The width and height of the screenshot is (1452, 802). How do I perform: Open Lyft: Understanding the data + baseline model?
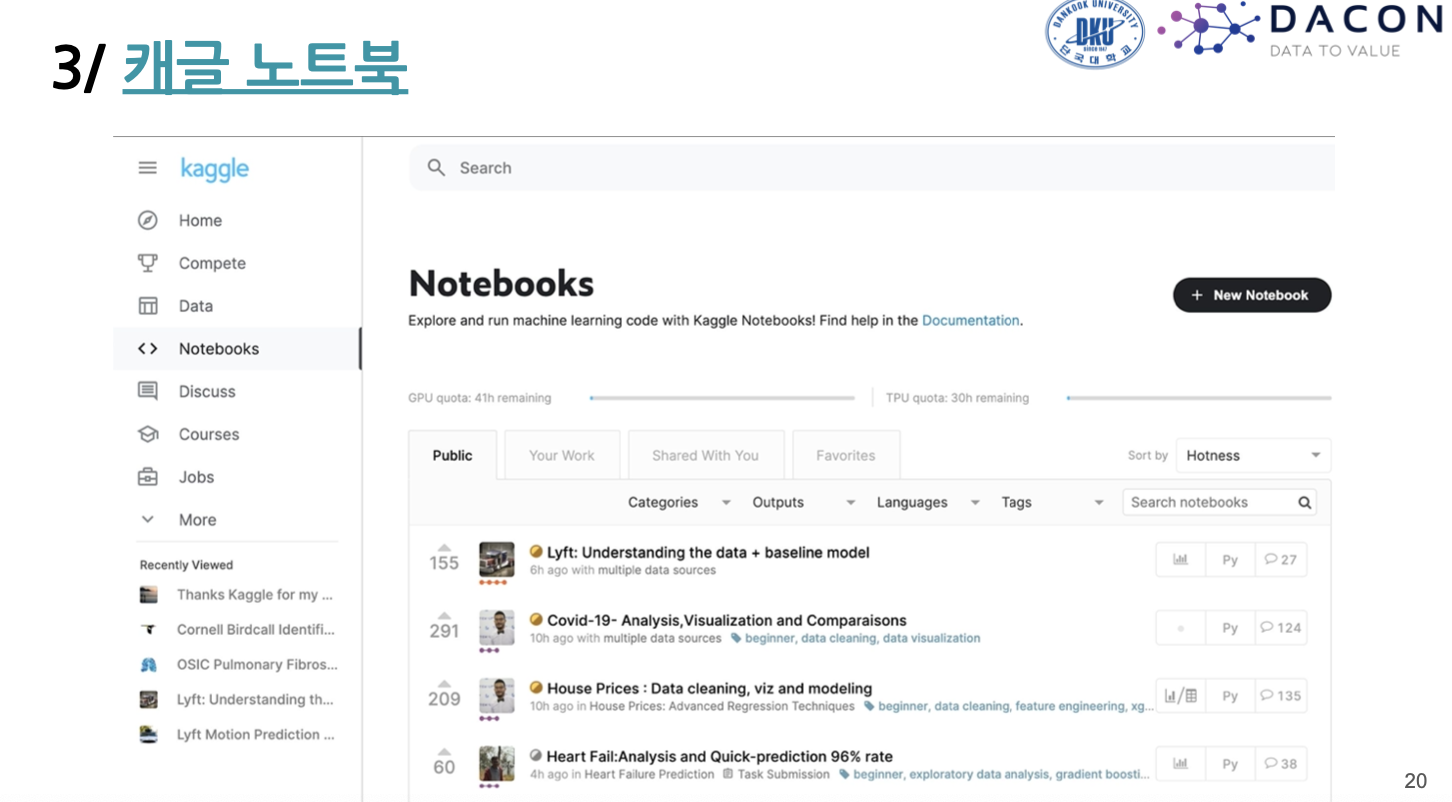[708, 552]
